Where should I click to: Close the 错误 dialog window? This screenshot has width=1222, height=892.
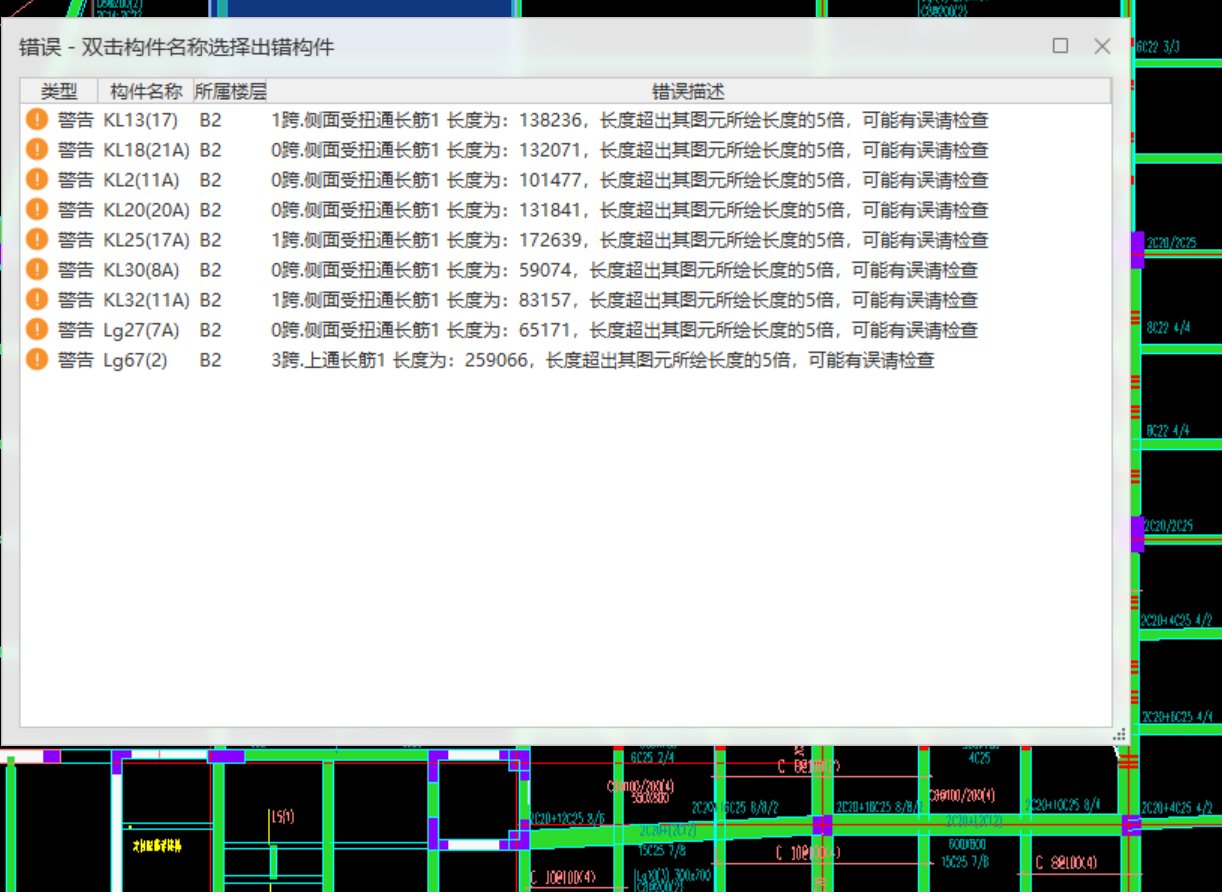[x=1102, y=46]
